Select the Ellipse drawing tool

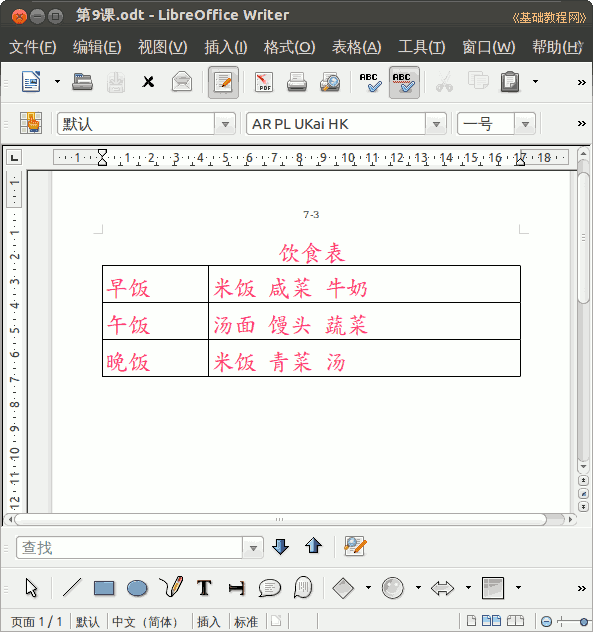tap(137, 588)
